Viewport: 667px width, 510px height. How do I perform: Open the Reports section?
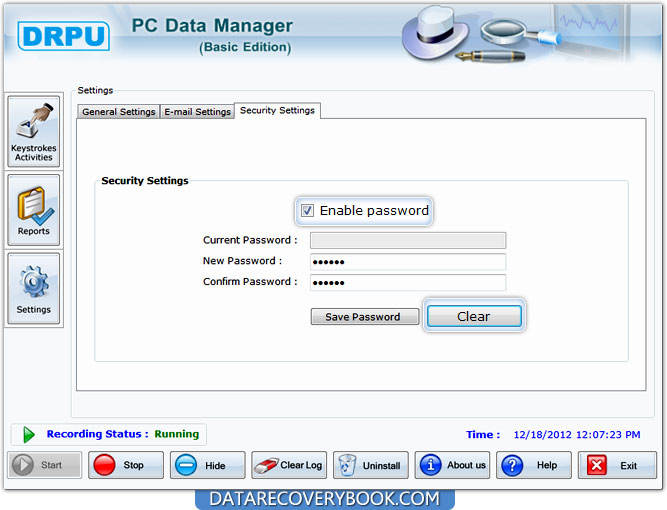(x=34, y=210)
